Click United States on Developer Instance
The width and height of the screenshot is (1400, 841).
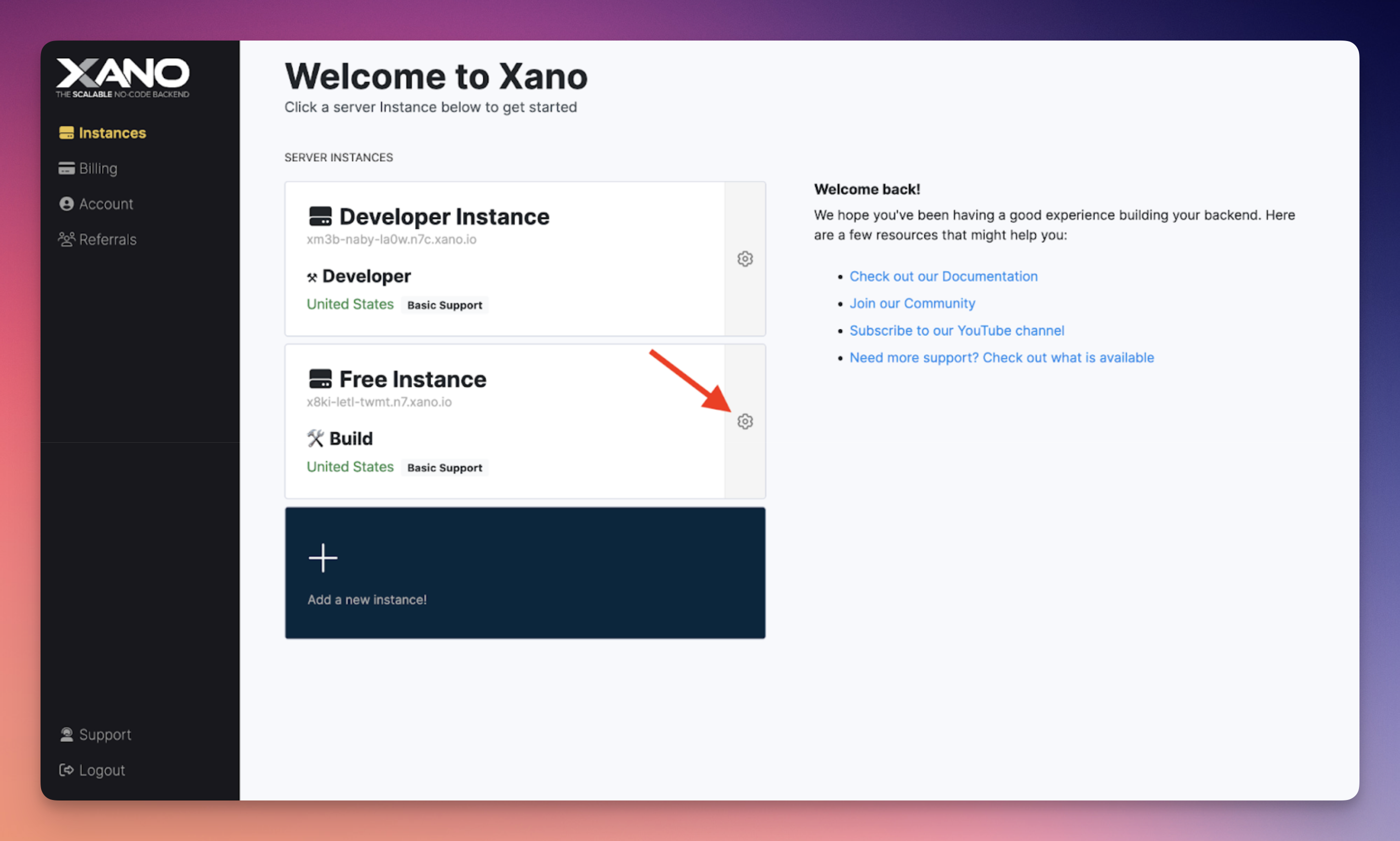[x=350, y=304]
